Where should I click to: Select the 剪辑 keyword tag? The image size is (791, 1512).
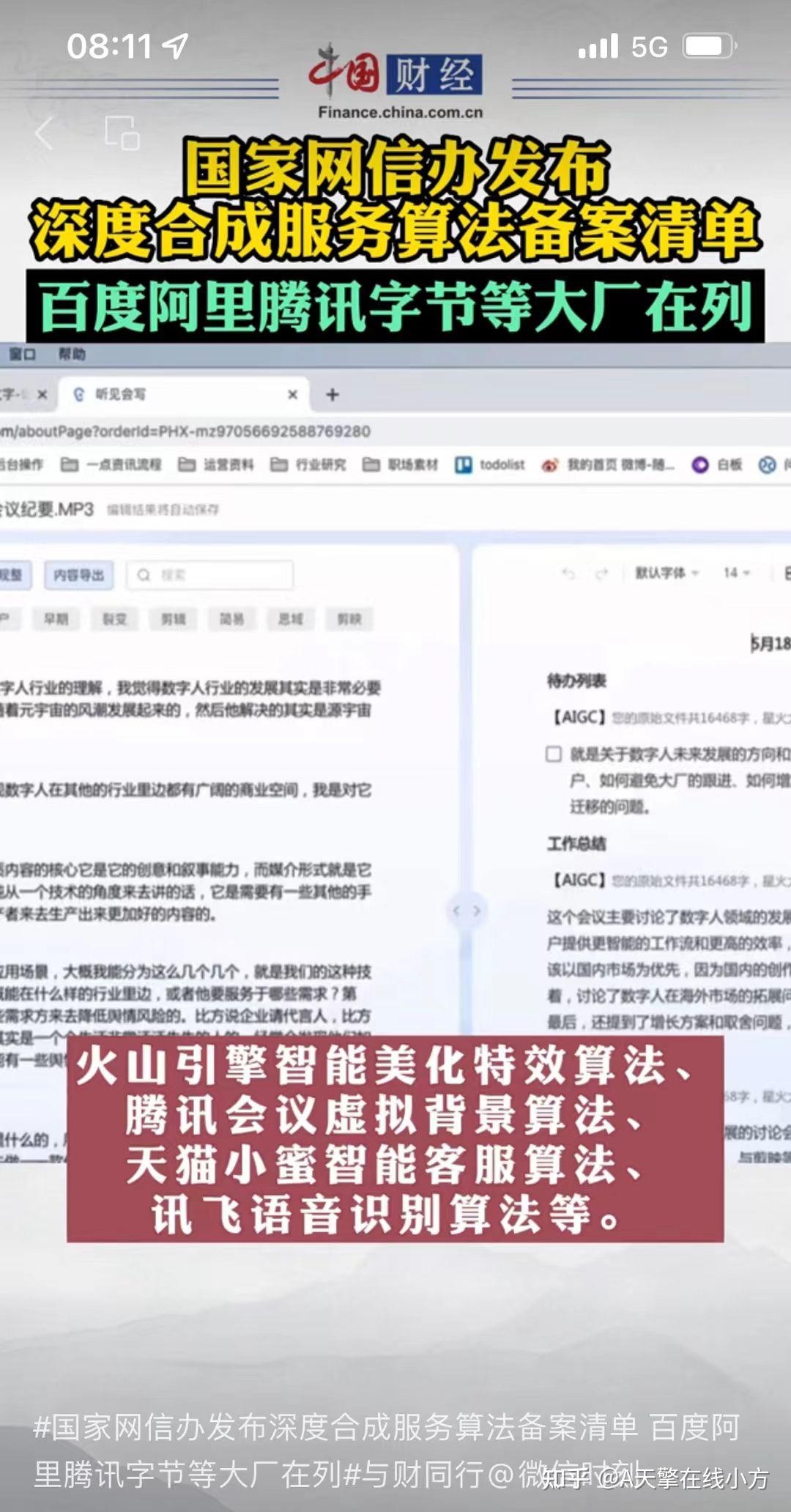pos(173,620)
